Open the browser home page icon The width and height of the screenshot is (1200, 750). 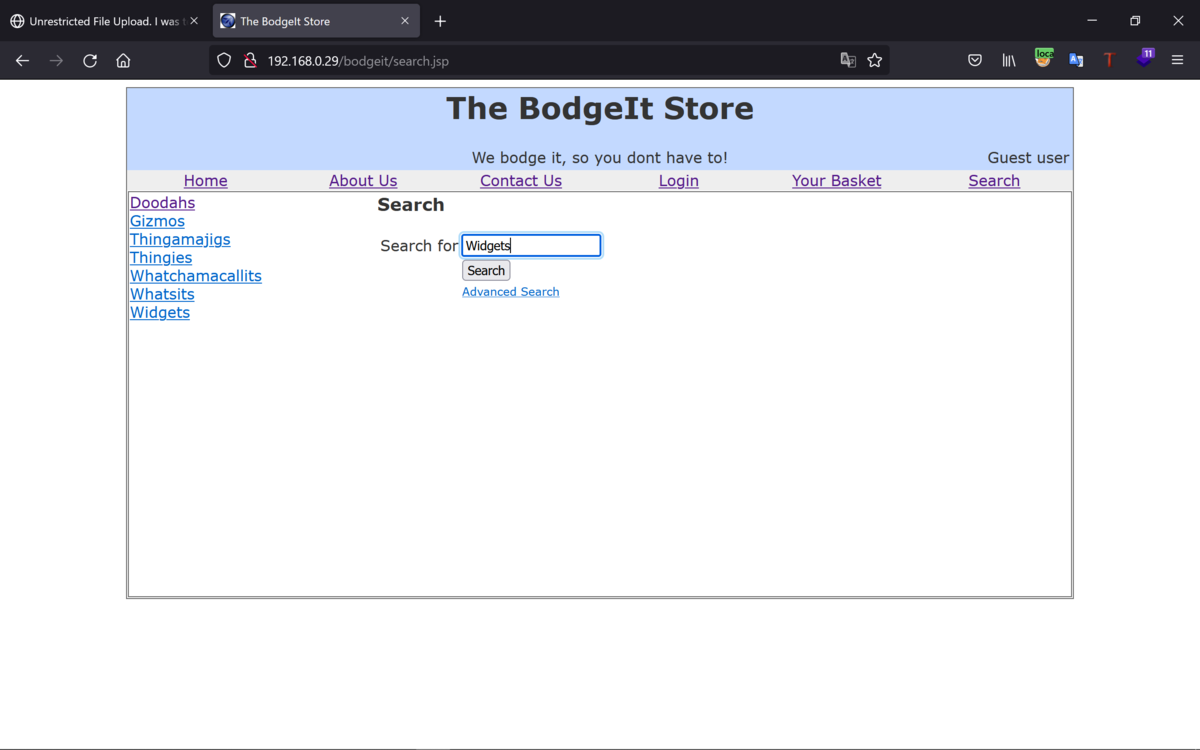tap(123, 61)
